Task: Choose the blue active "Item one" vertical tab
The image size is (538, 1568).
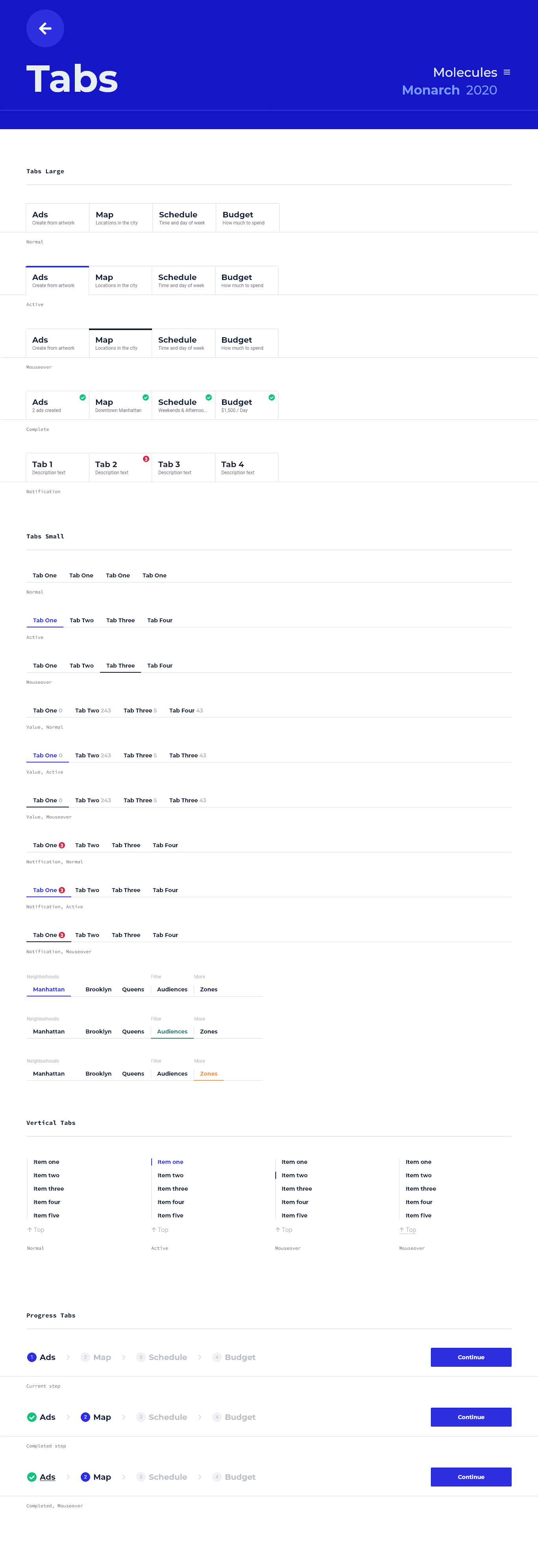Action: tap(171, 1162)
